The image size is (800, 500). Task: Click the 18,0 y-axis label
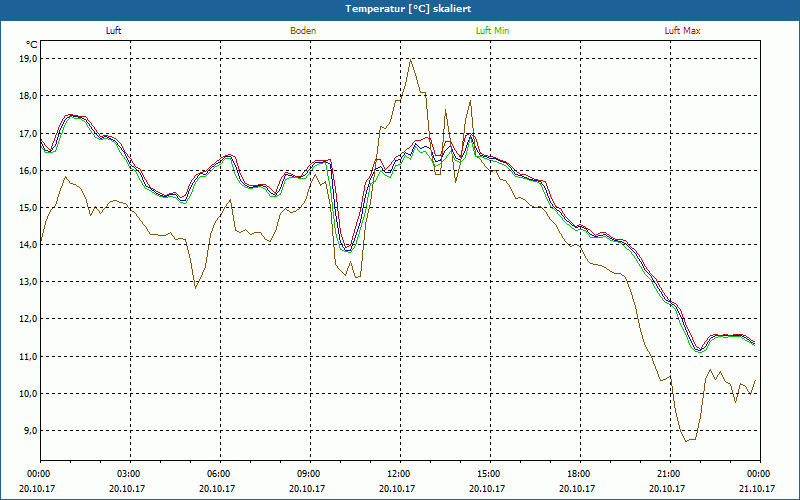(29, 96)
